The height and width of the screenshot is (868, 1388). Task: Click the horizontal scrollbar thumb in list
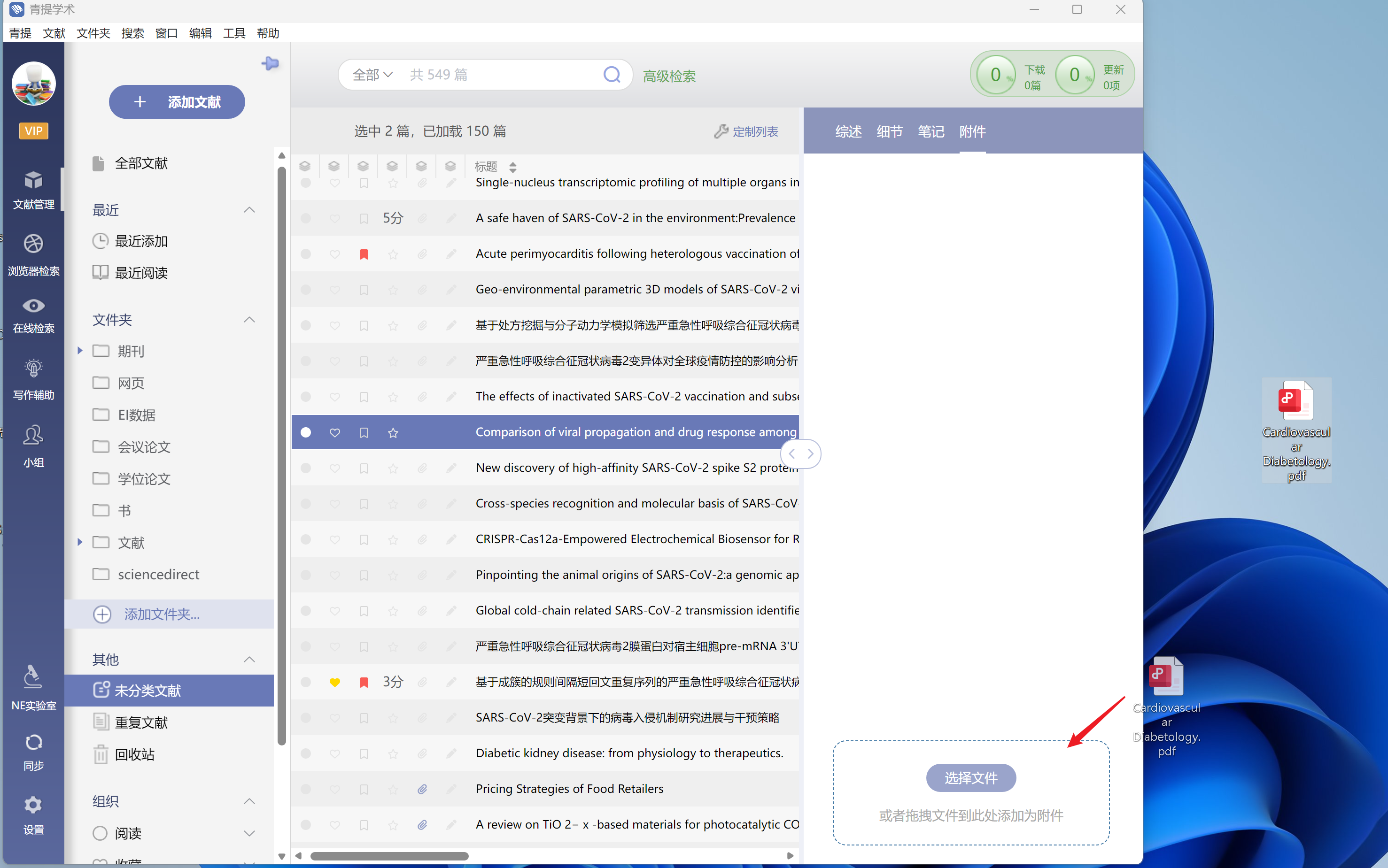(389, 856)
